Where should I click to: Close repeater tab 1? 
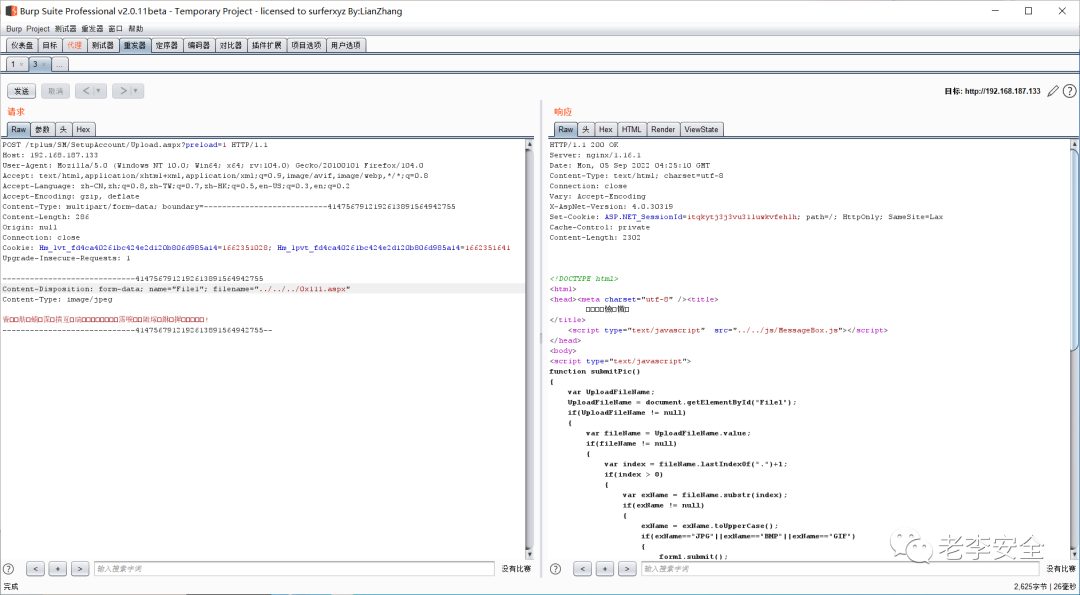coord(21,64)
